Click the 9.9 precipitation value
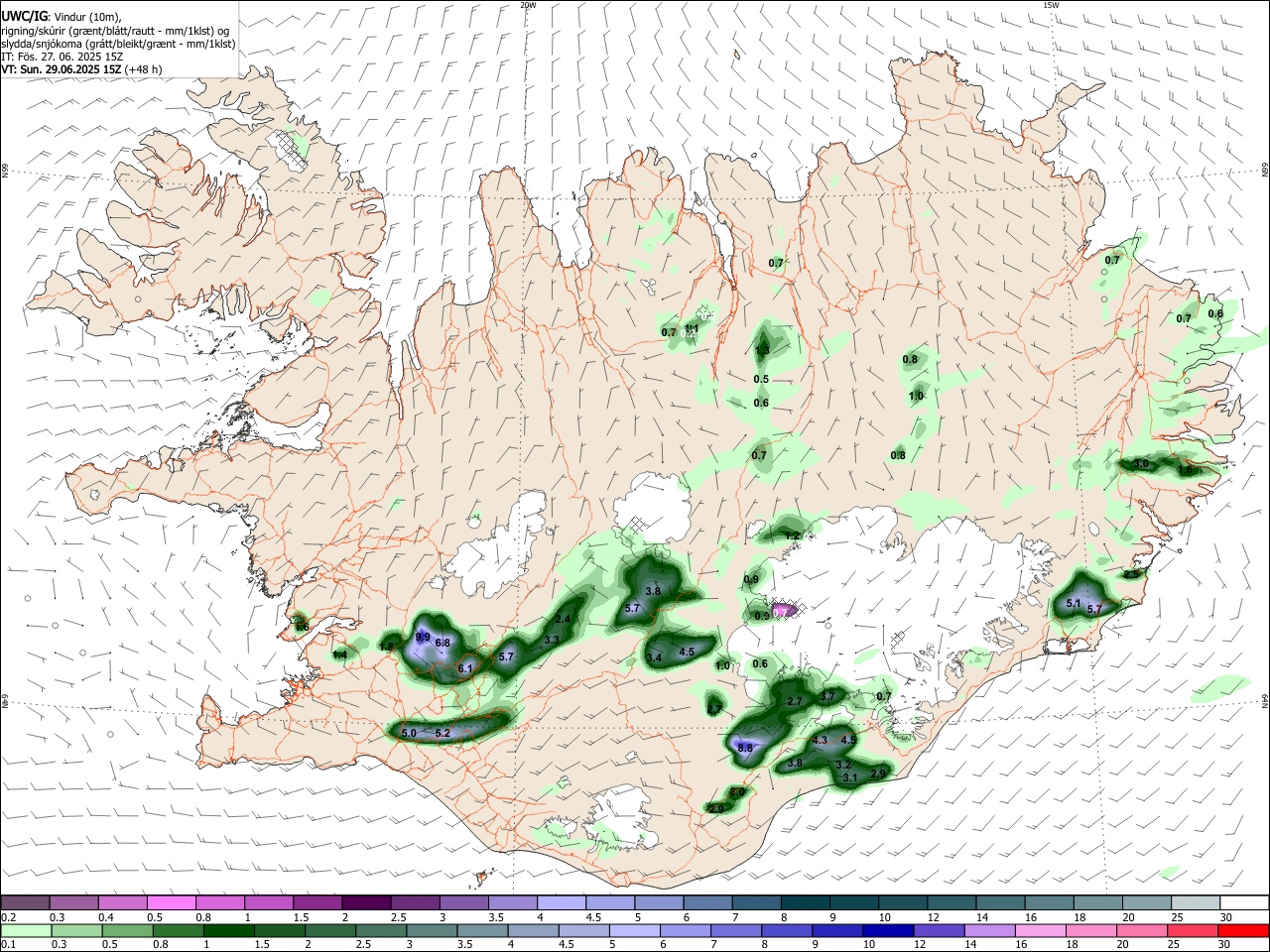This screenshot has width=1270, height=952. 423,637
